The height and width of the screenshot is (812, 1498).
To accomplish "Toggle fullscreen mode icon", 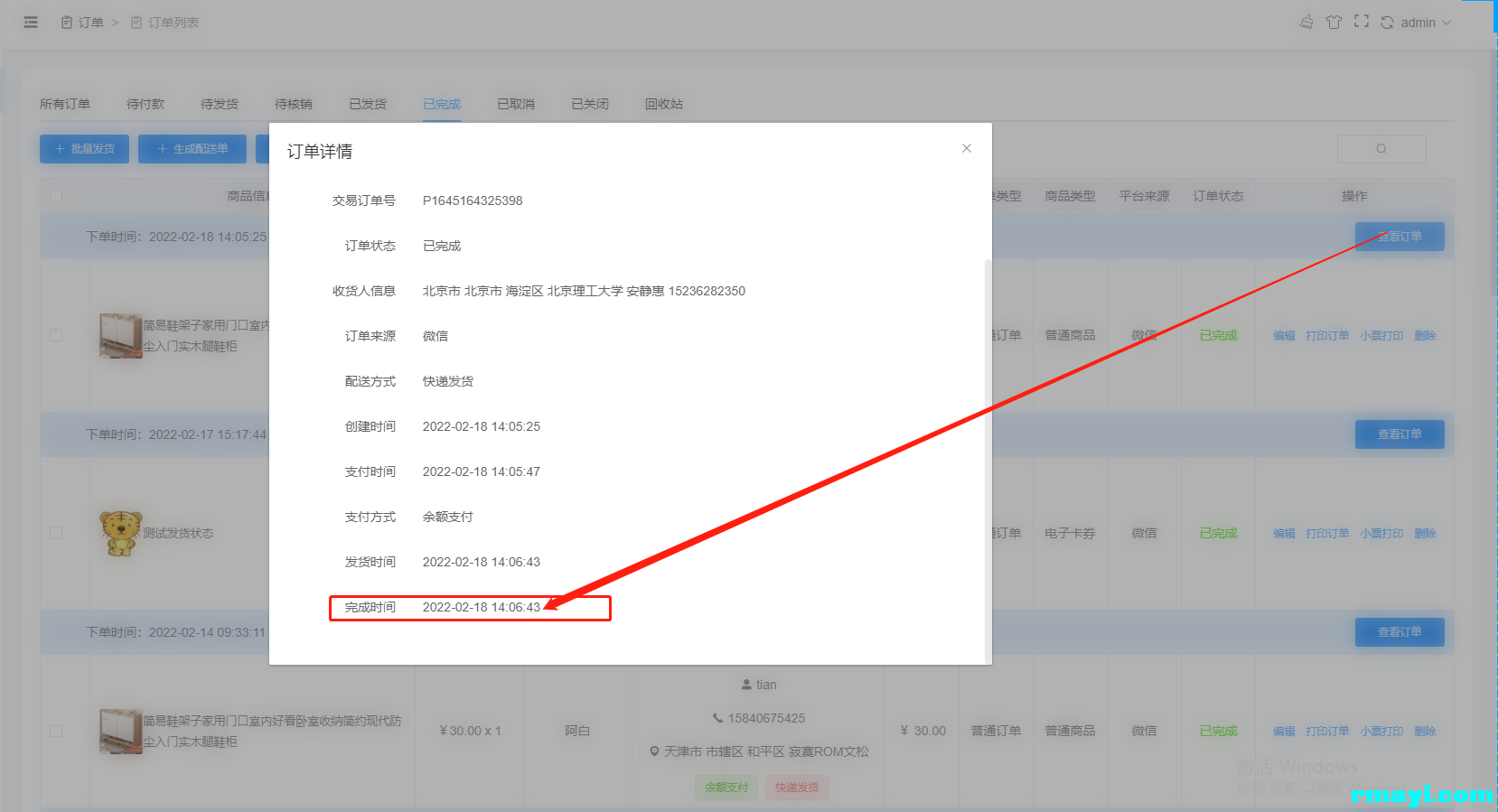I will 1362,22.
